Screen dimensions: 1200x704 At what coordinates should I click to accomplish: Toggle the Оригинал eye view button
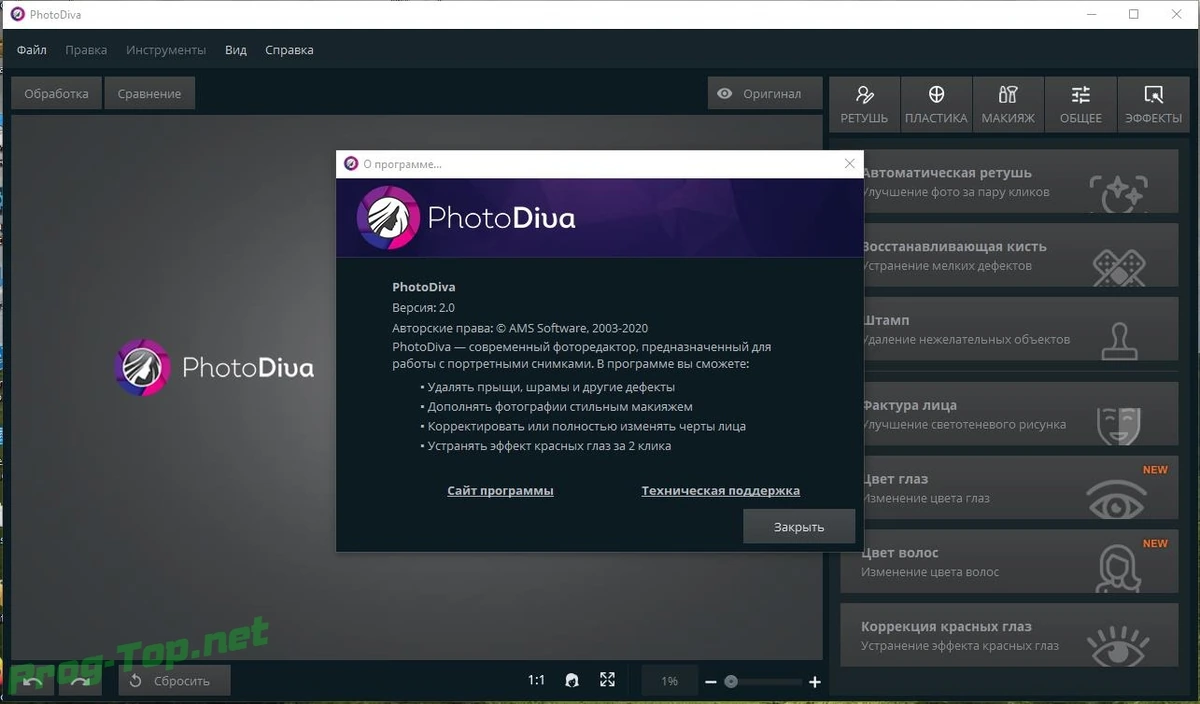765,93
